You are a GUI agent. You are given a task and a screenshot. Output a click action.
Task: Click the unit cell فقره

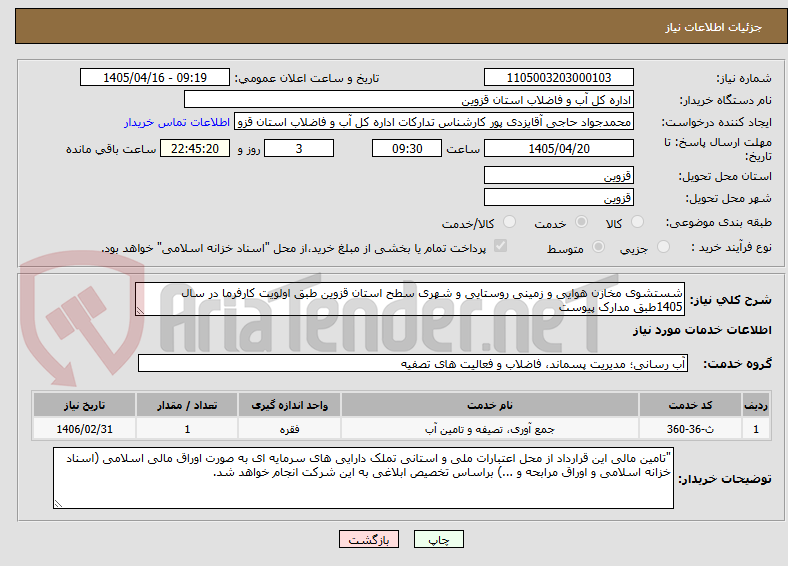click(x=289, y=429)
